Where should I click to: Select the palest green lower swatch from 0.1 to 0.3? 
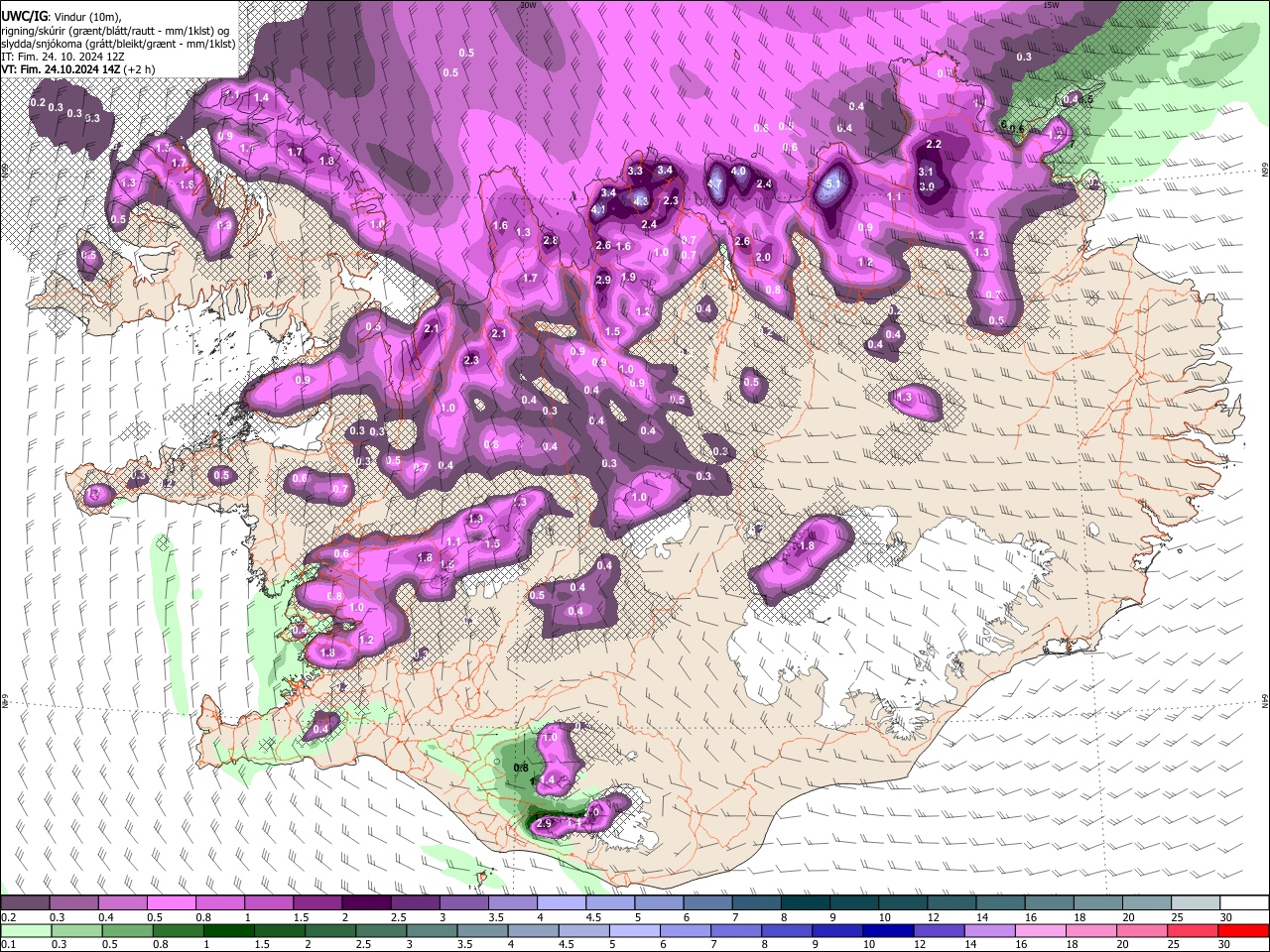tap(26, 930)
